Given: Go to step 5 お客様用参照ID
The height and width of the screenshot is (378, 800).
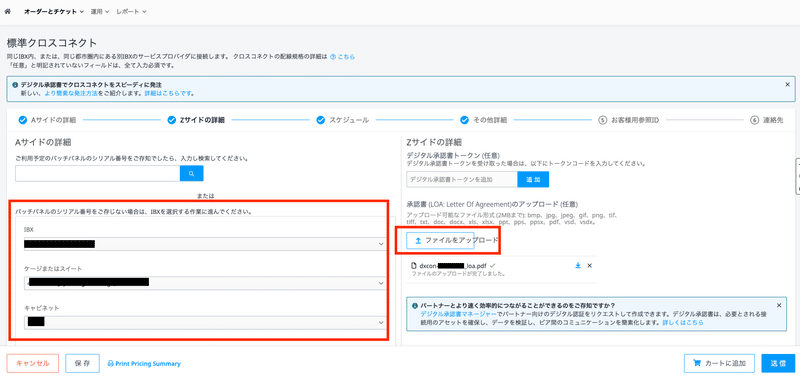Looking at the screenshot, I should point(629,120).
